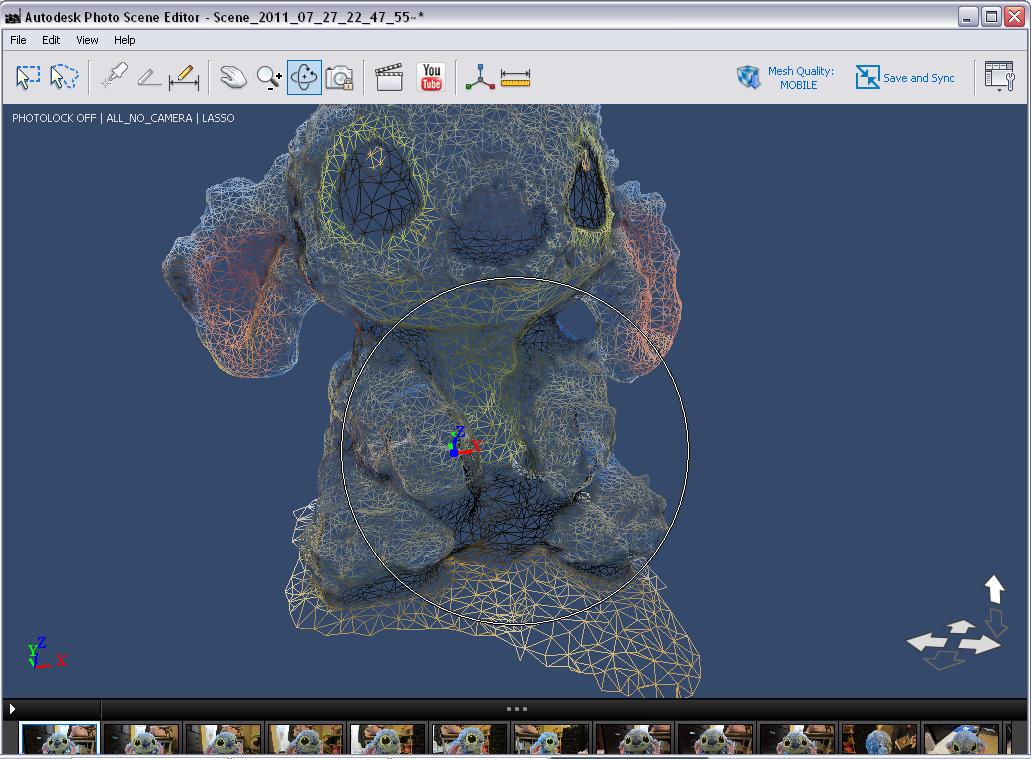Screen dimensions: 1031x759
Task: Click the white up arrow navigation control
Action: tap(994, 588)
